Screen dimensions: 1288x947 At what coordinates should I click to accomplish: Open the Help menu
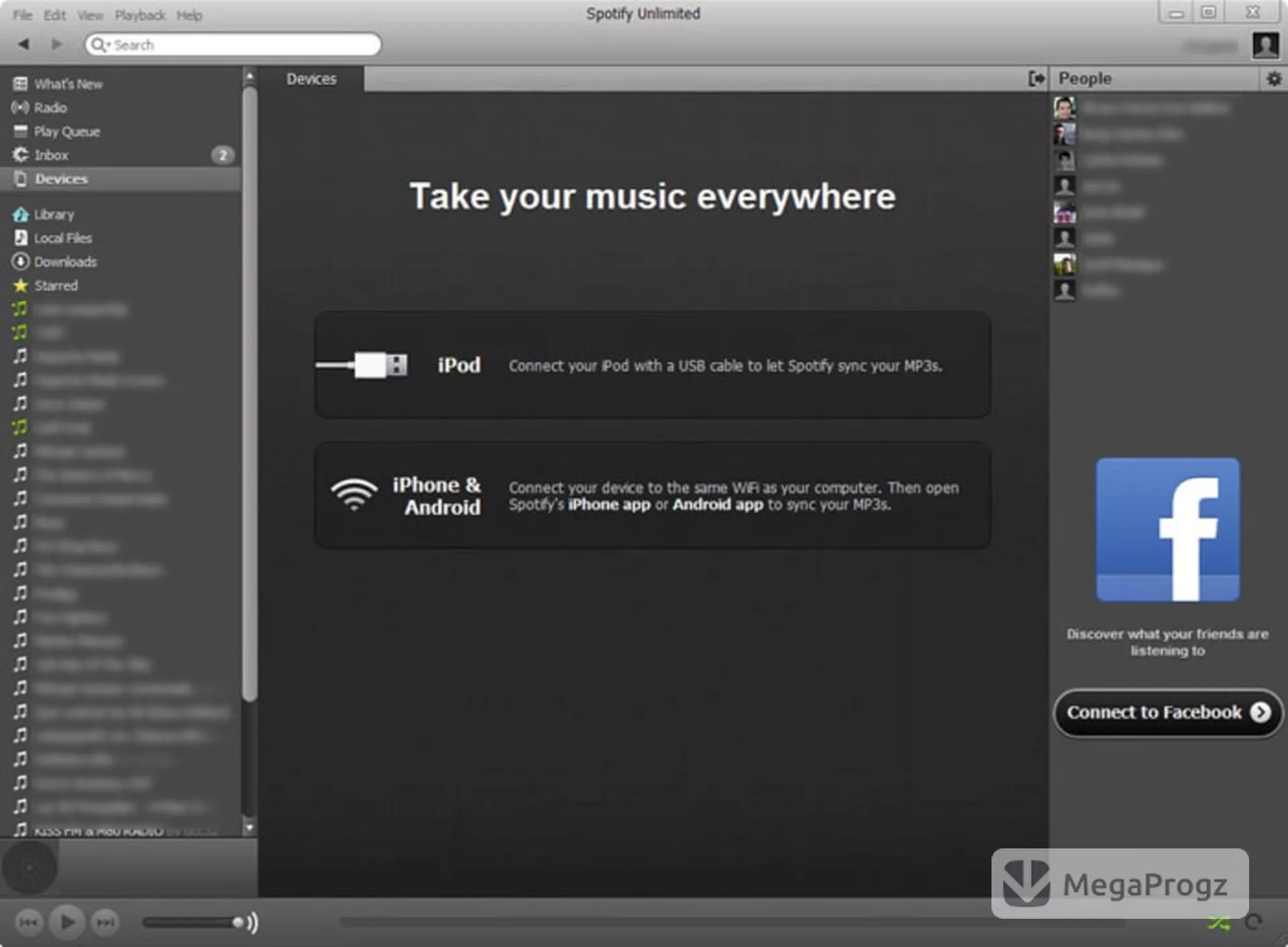coord(189,15)
